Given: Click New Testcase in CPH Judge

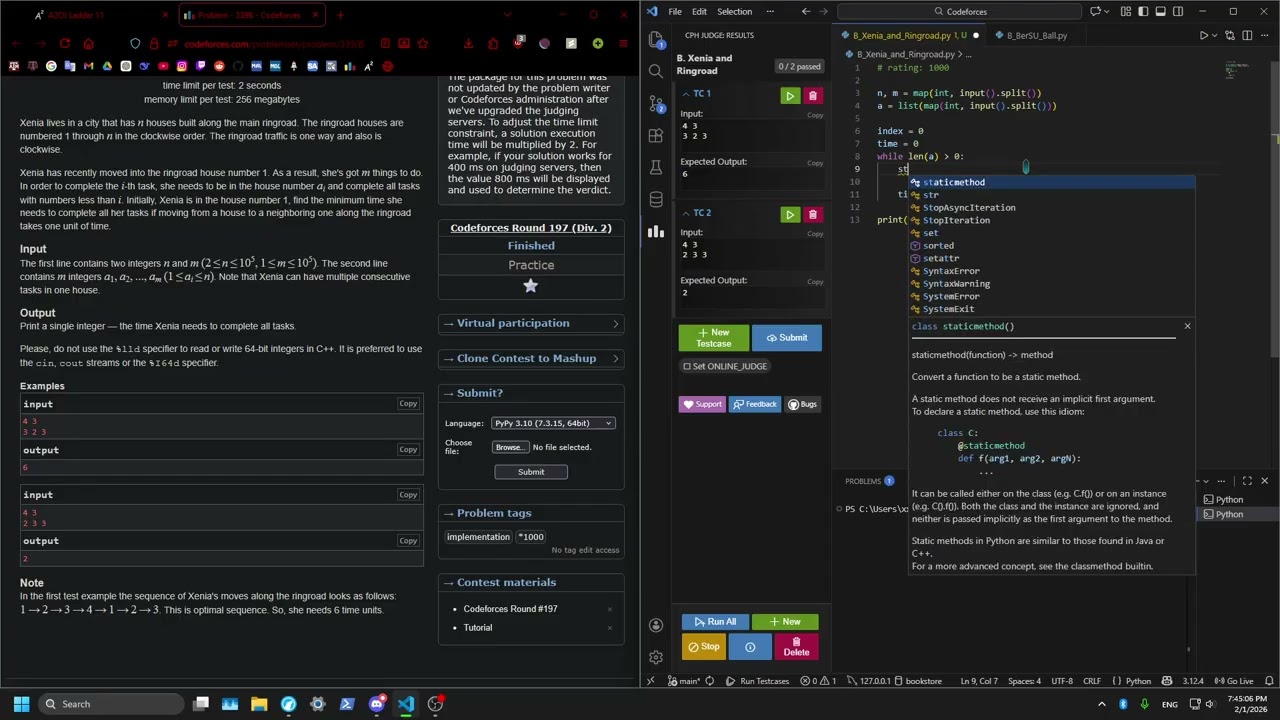Looking at the screenshot, I should click(713, 338).
